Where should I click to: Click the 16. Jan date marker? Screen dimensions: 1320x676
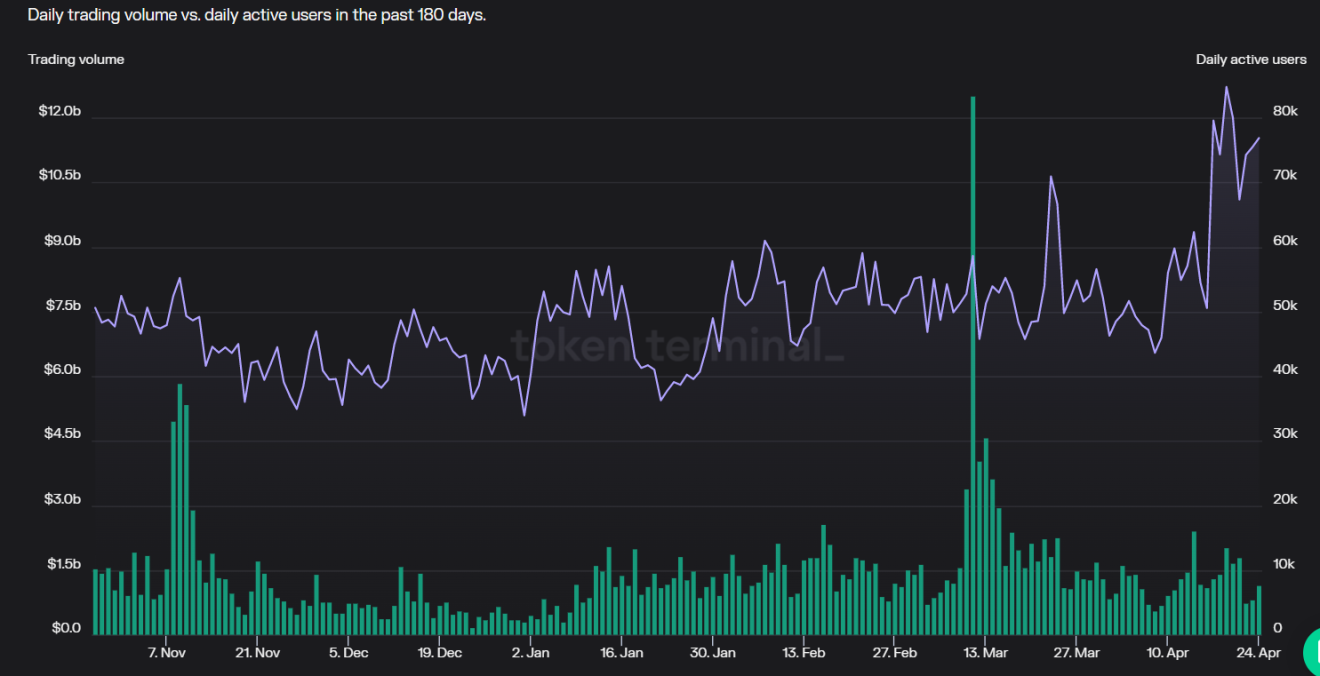click(x=621, y=653)
